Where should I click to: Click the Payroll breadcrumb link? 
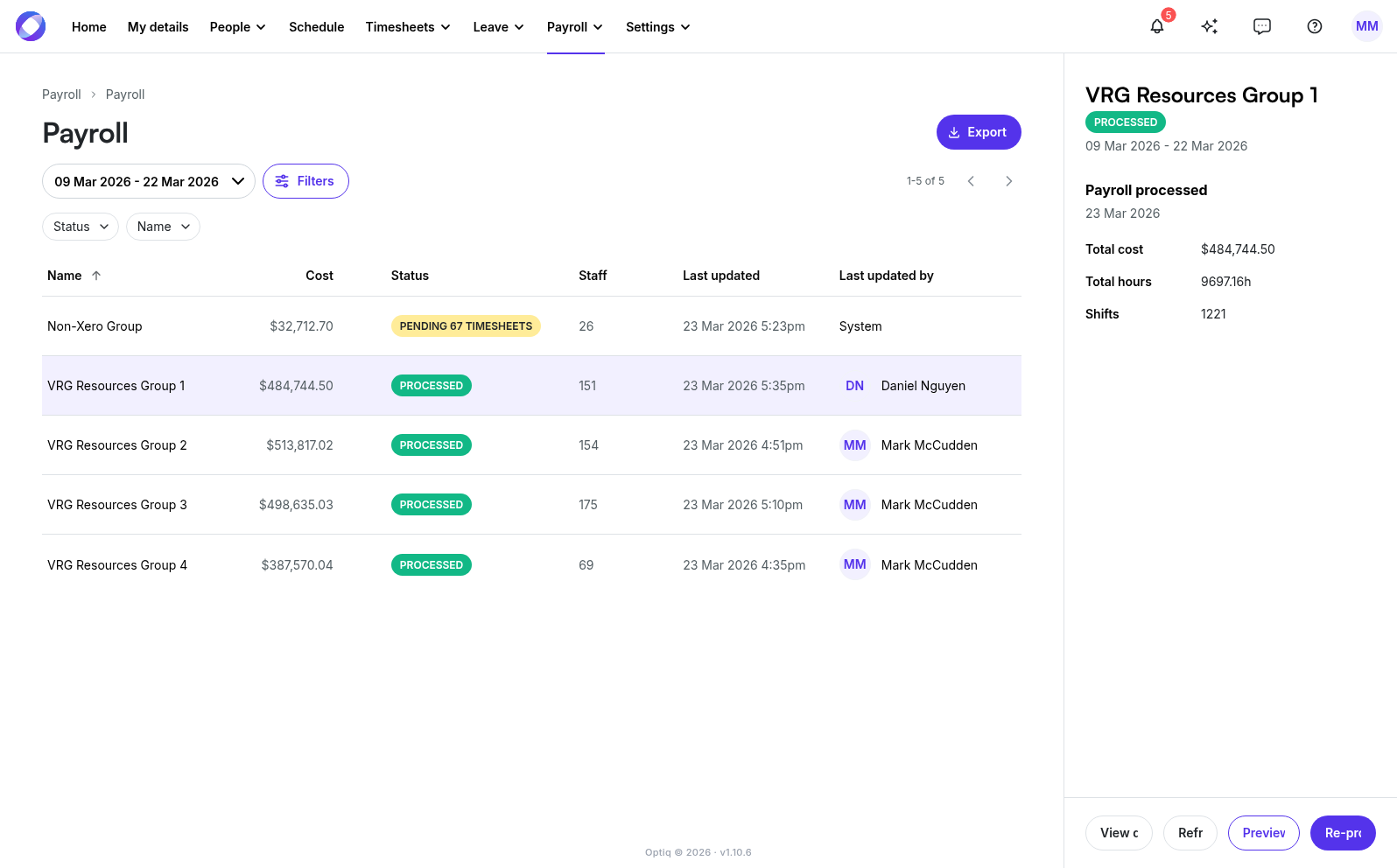tap(61, 94)
